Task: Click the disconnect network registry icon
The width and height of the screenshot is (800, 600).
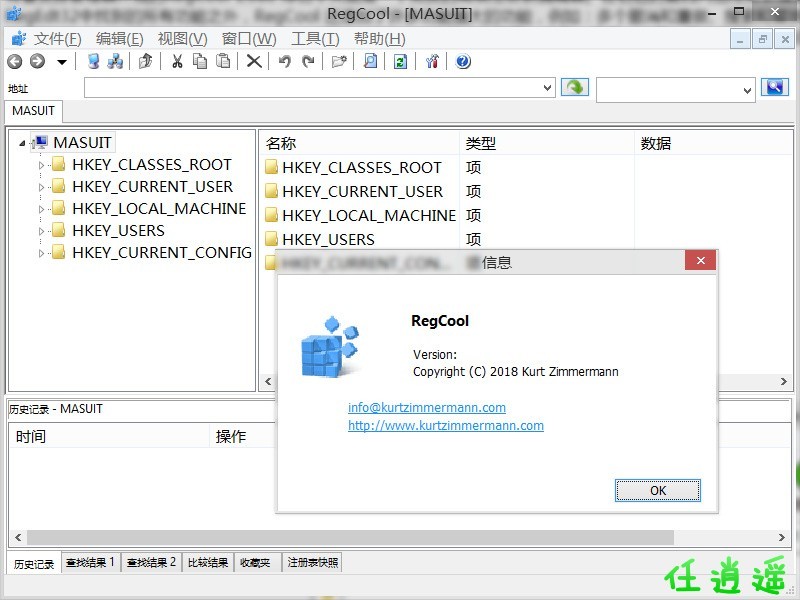Action: pyautogui.click(x=115, y=62)
